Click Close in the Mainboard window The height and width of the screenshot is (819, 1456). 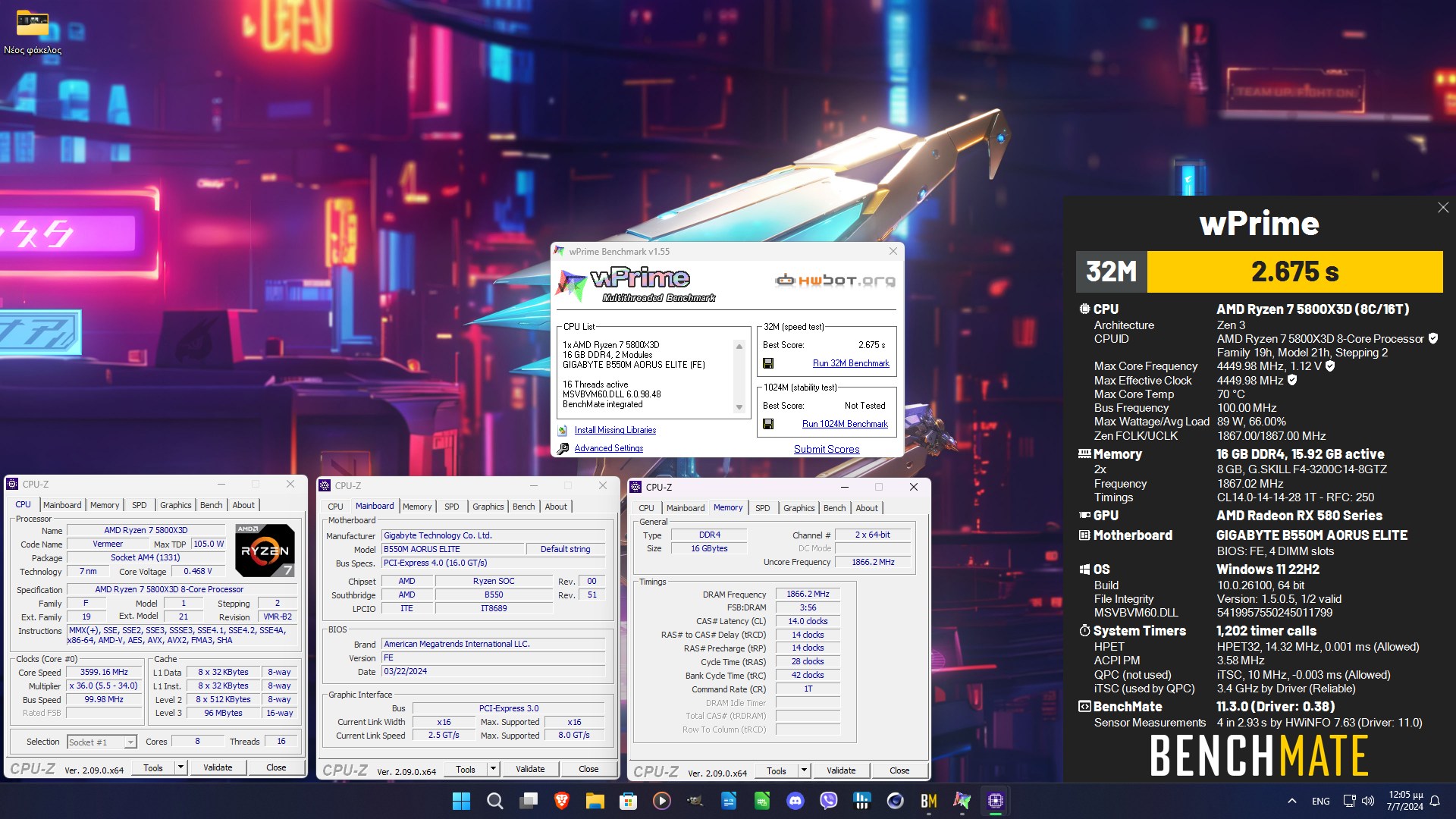(588, 769)
